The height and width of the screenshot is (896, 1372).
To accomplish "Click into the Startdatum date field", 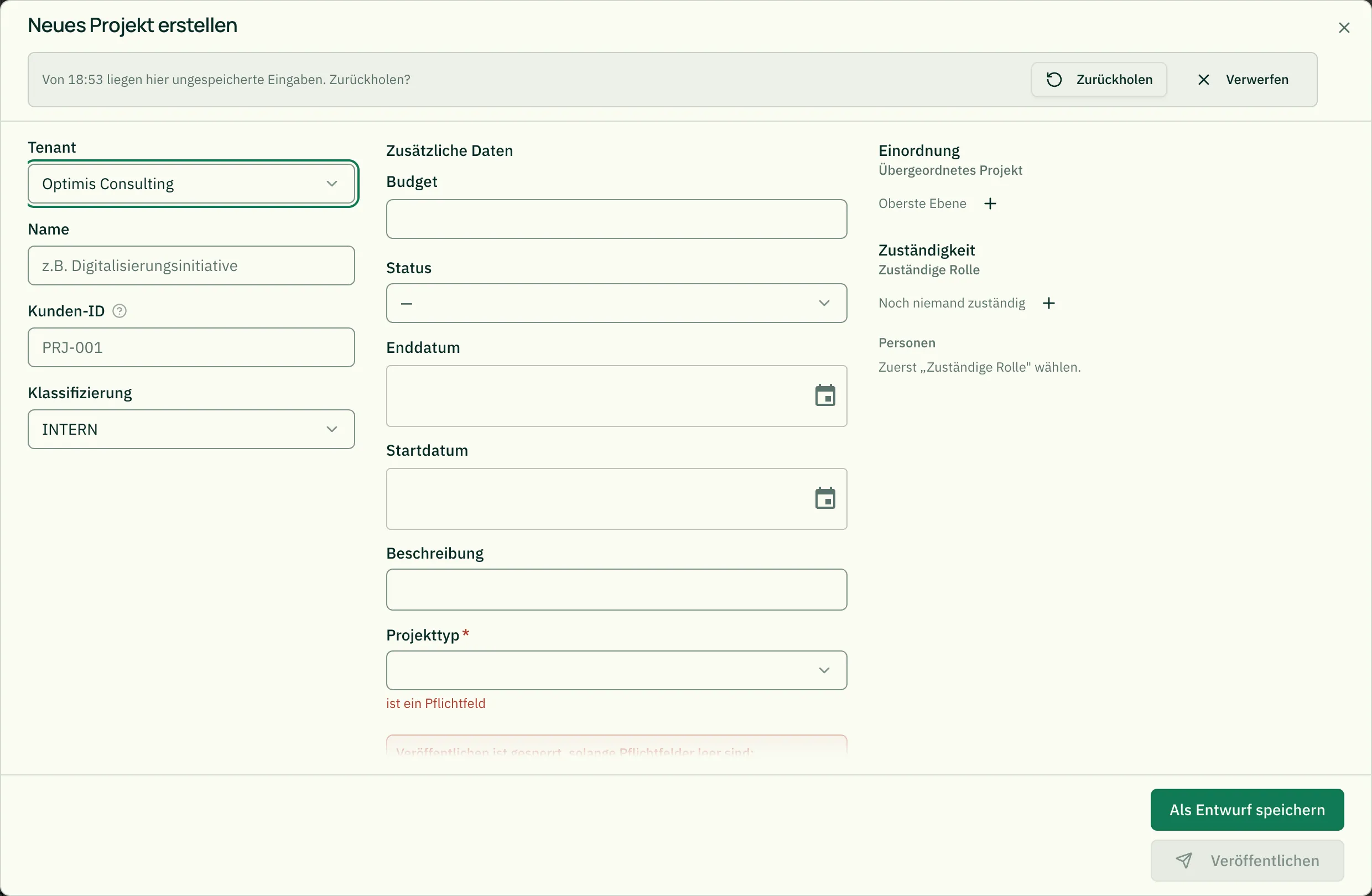I will coord(616,499).
